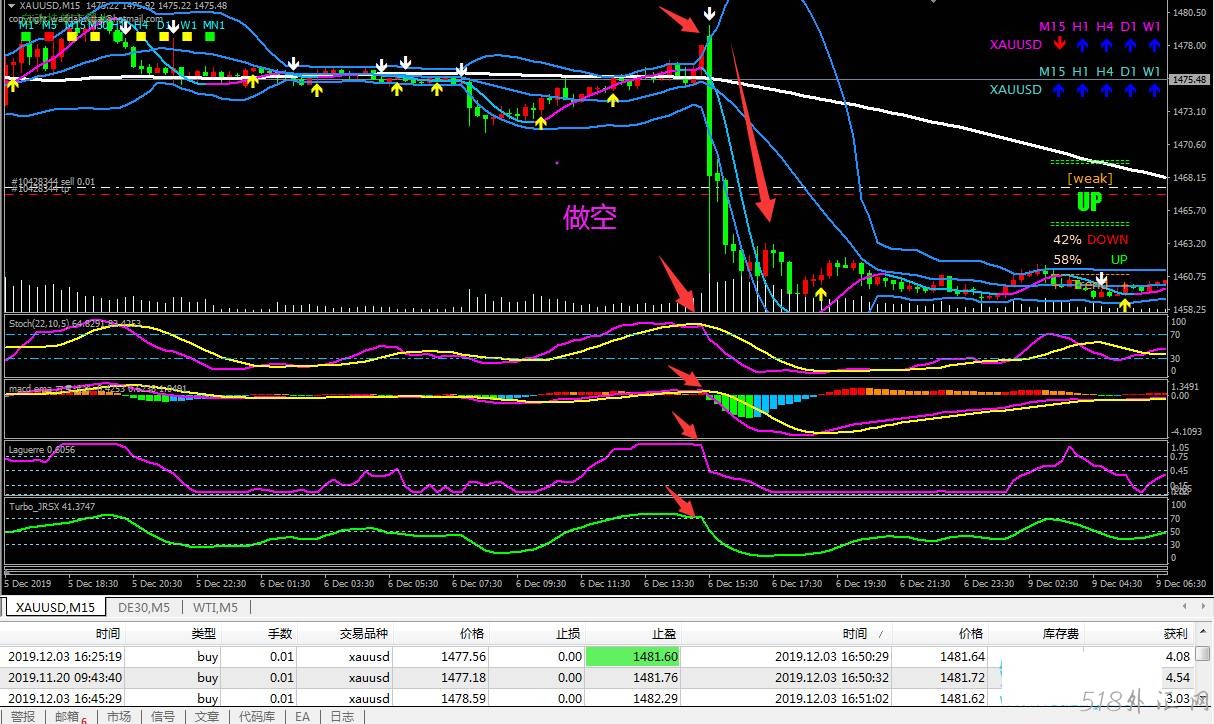
Task: Click the green MN1 timeframe signal square
Action: pos(211,36)
